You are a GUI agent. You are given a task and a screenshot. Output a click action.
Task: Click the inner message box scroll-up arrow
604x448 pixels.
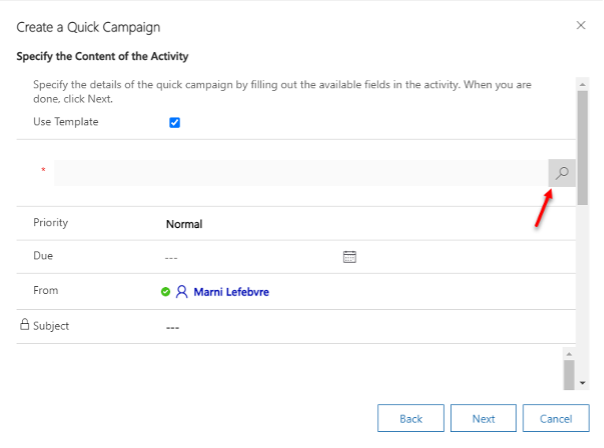(568, 353)
